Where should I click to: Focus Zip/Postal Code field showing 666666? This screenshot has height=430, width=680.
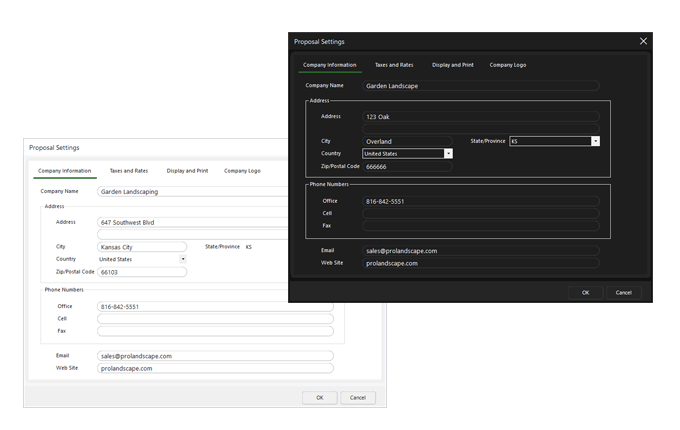(406, 166)
